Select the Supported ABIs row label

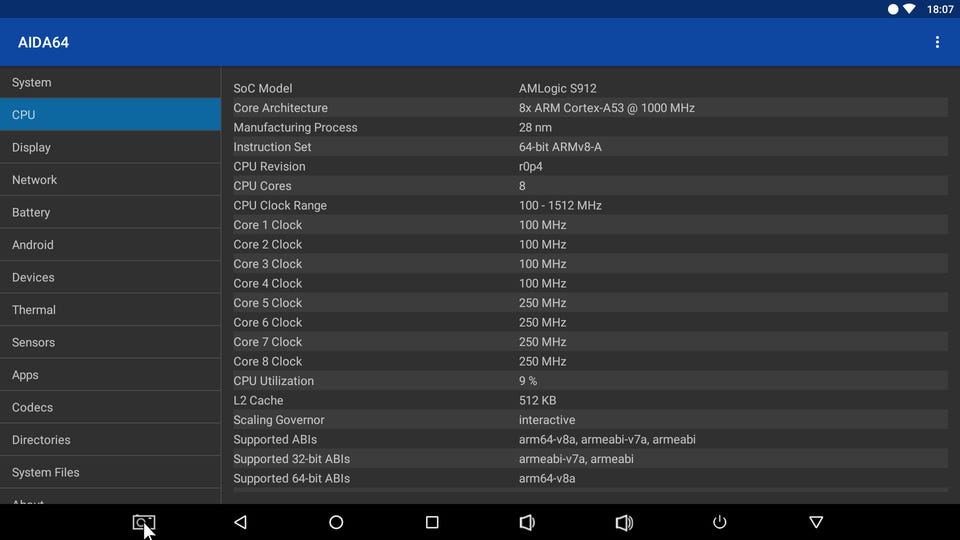(275, 440)
